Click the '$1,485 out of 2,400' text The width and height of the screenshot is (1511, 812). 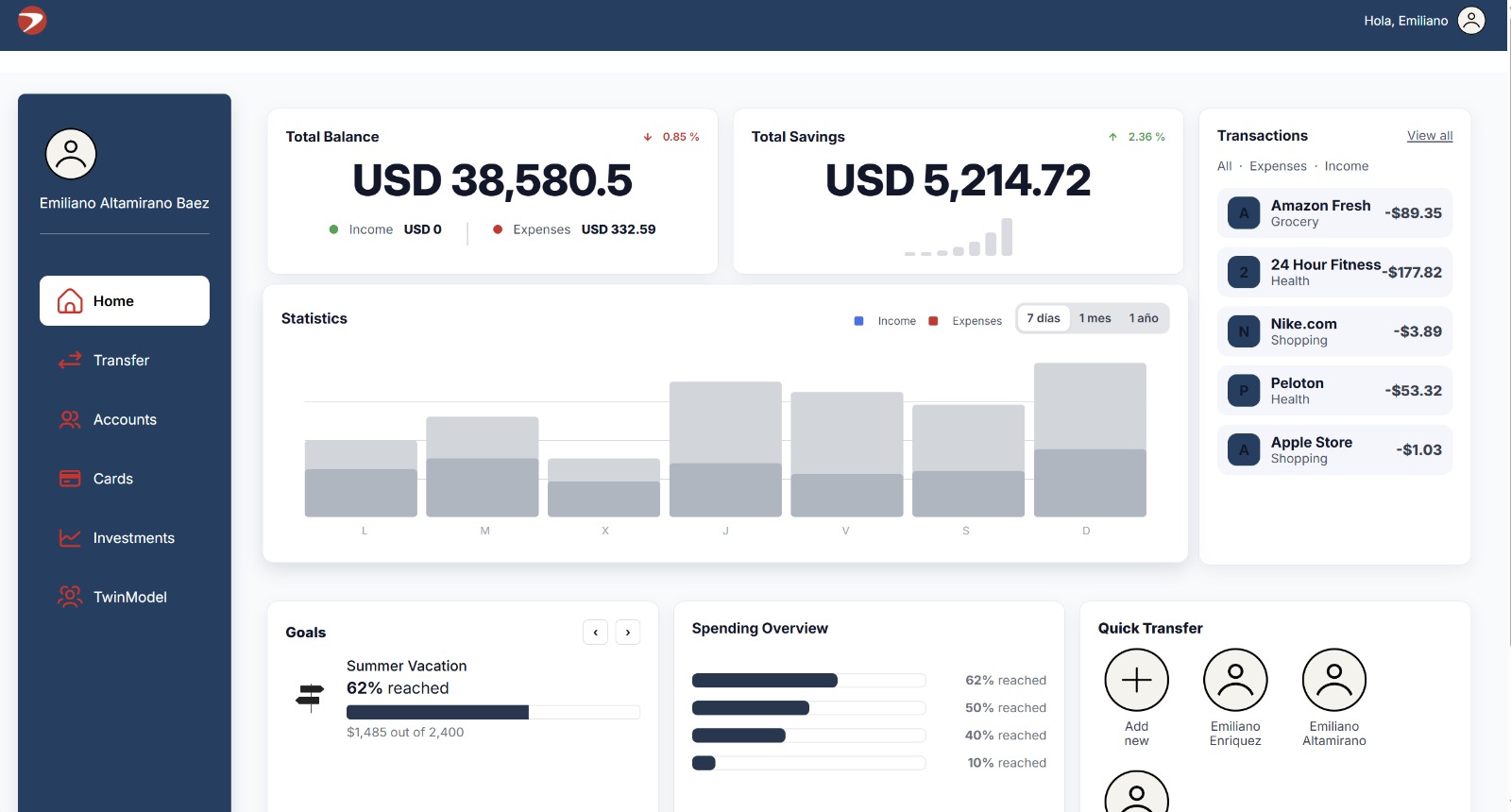(x=405, y=732)
